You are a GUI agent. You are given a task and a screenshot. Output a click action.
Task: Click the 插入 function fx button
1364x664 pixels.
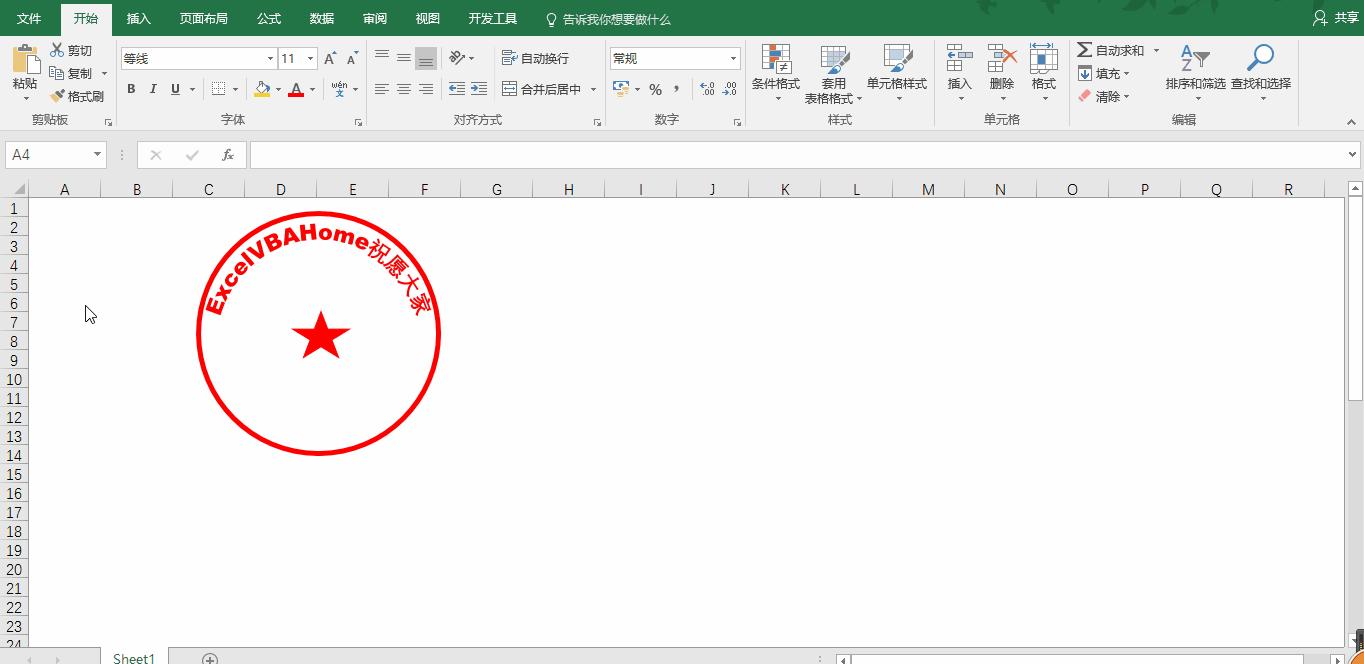227,155
